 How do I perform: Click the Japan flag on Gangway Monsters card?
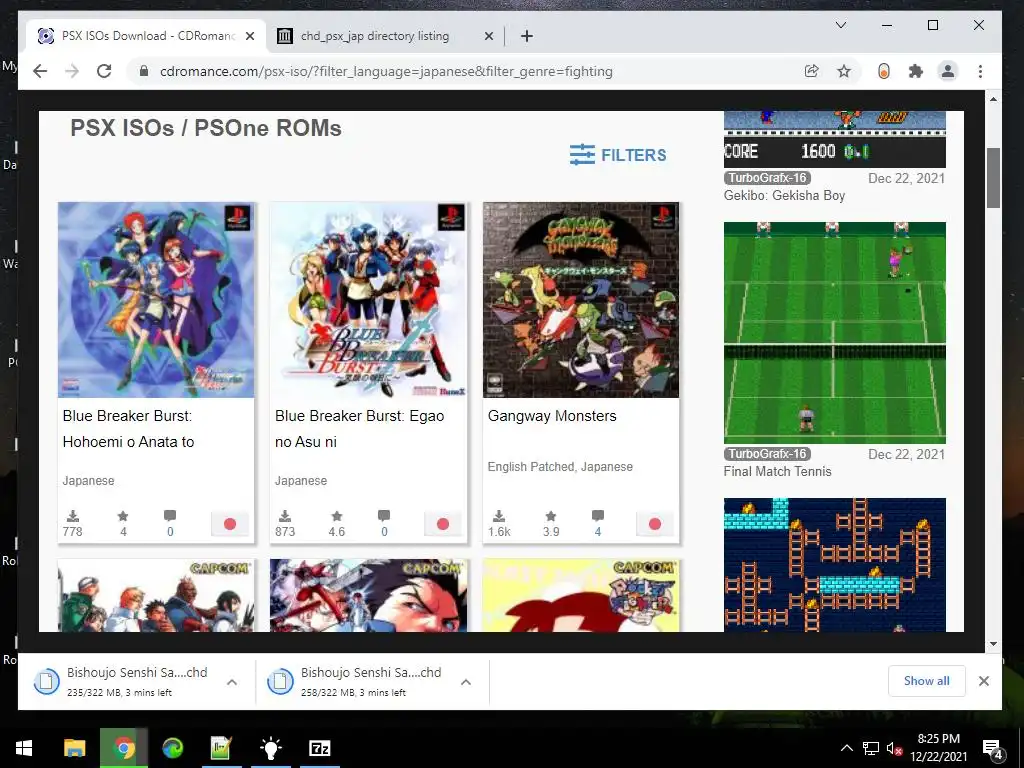tap(655, 524)
